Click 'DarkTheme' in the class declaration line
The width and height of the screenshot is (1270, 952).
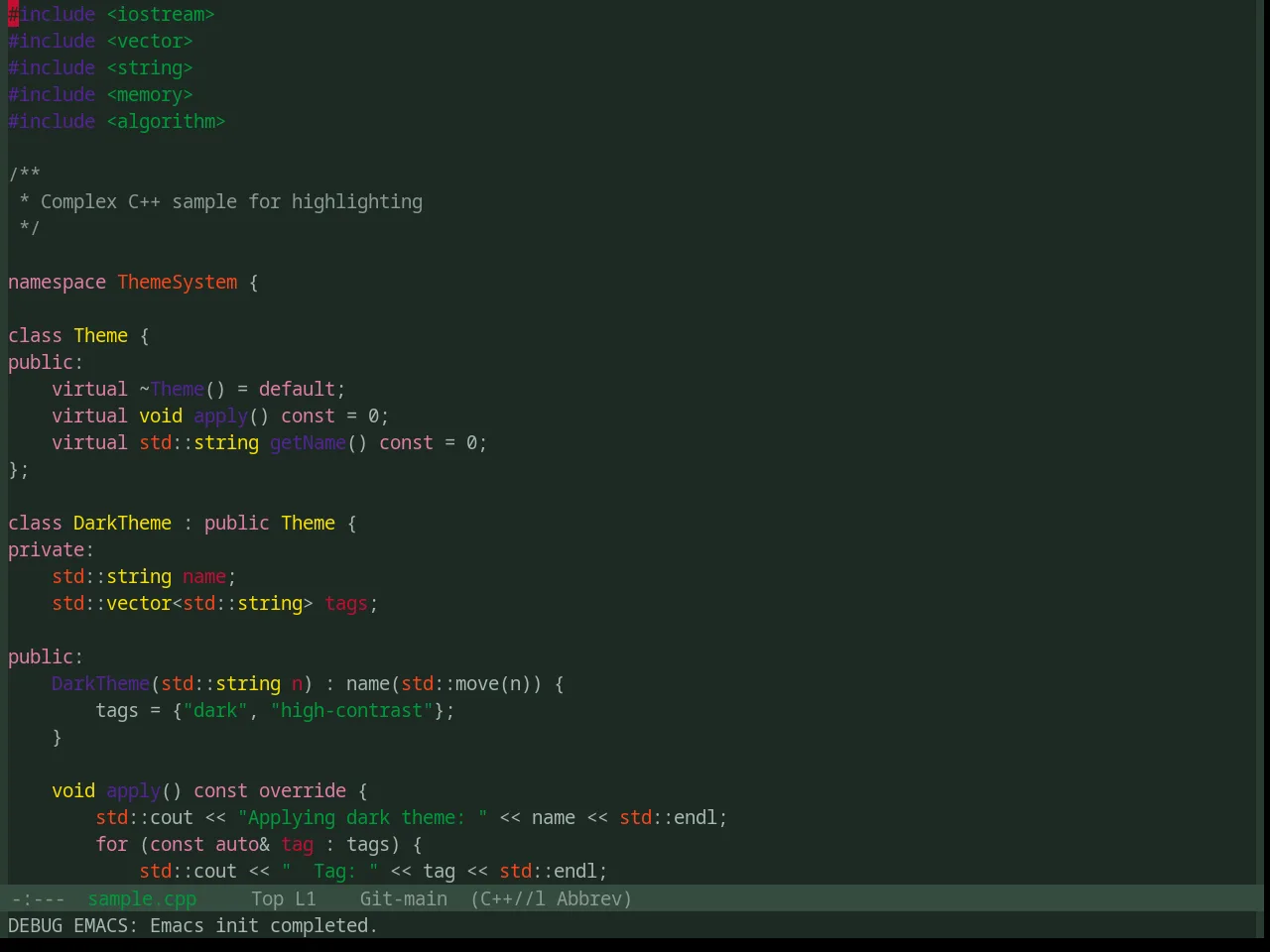122,524
